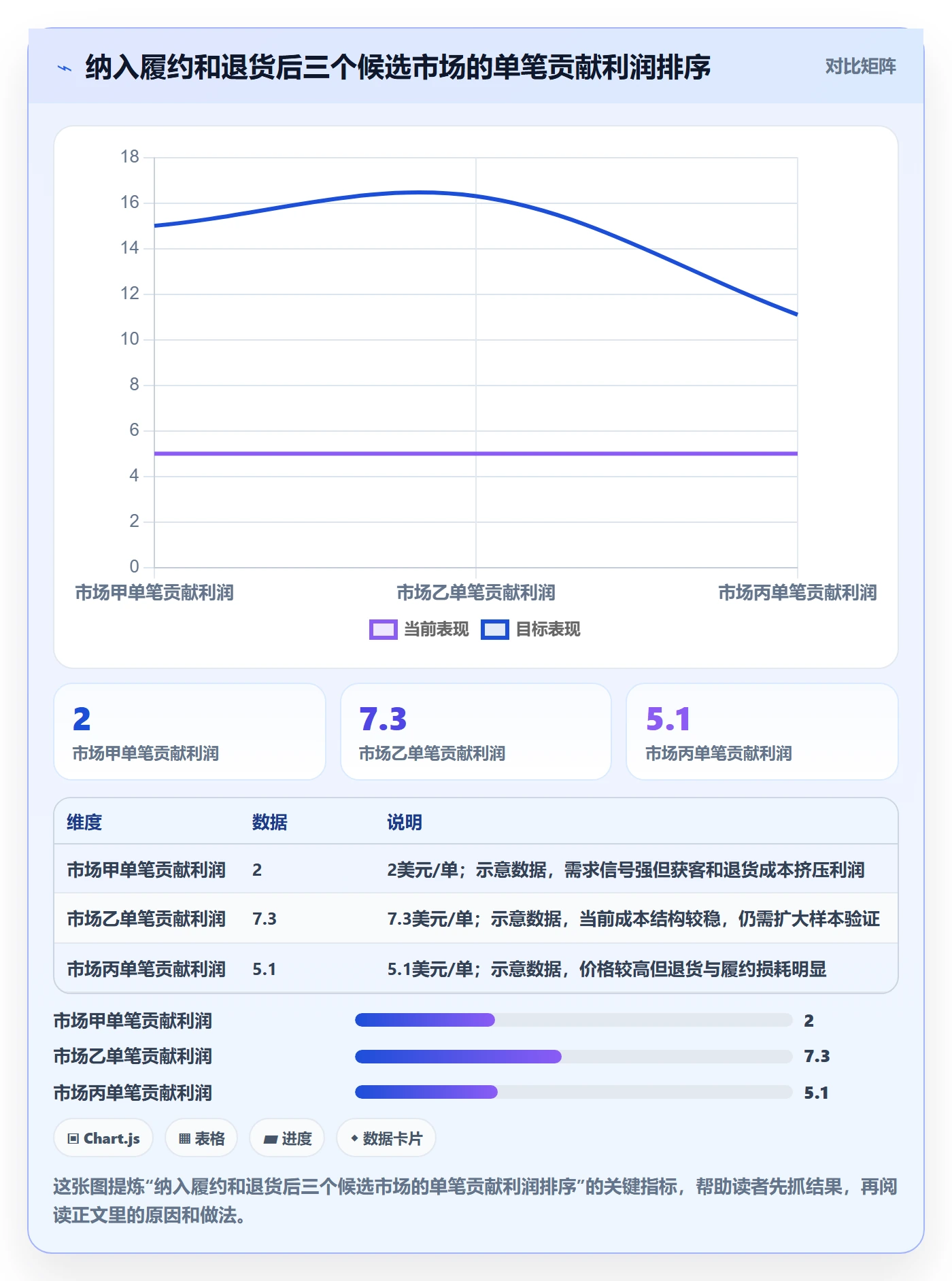Click the 进度 tag chip
Screen dimensions: 952x1281
[287, 1138]
